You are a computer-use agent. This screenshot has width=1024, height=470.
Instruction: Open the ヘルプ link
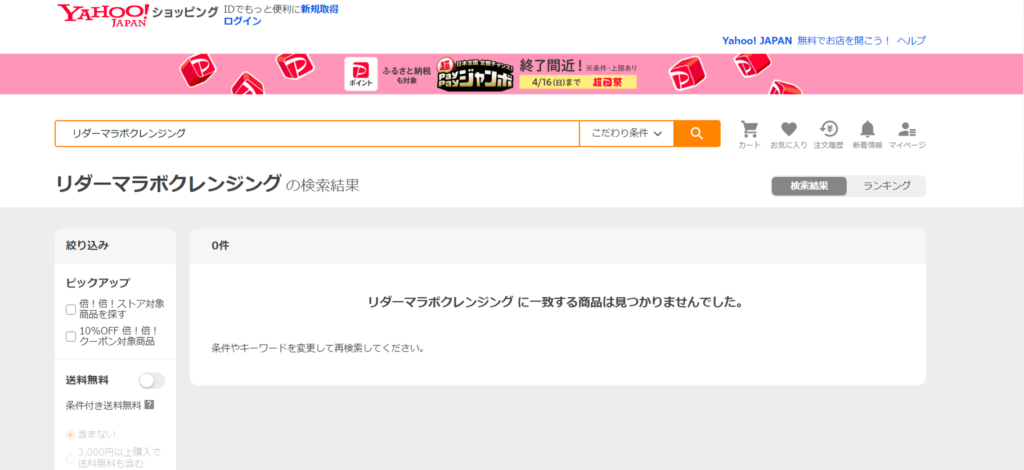[911, 41]
